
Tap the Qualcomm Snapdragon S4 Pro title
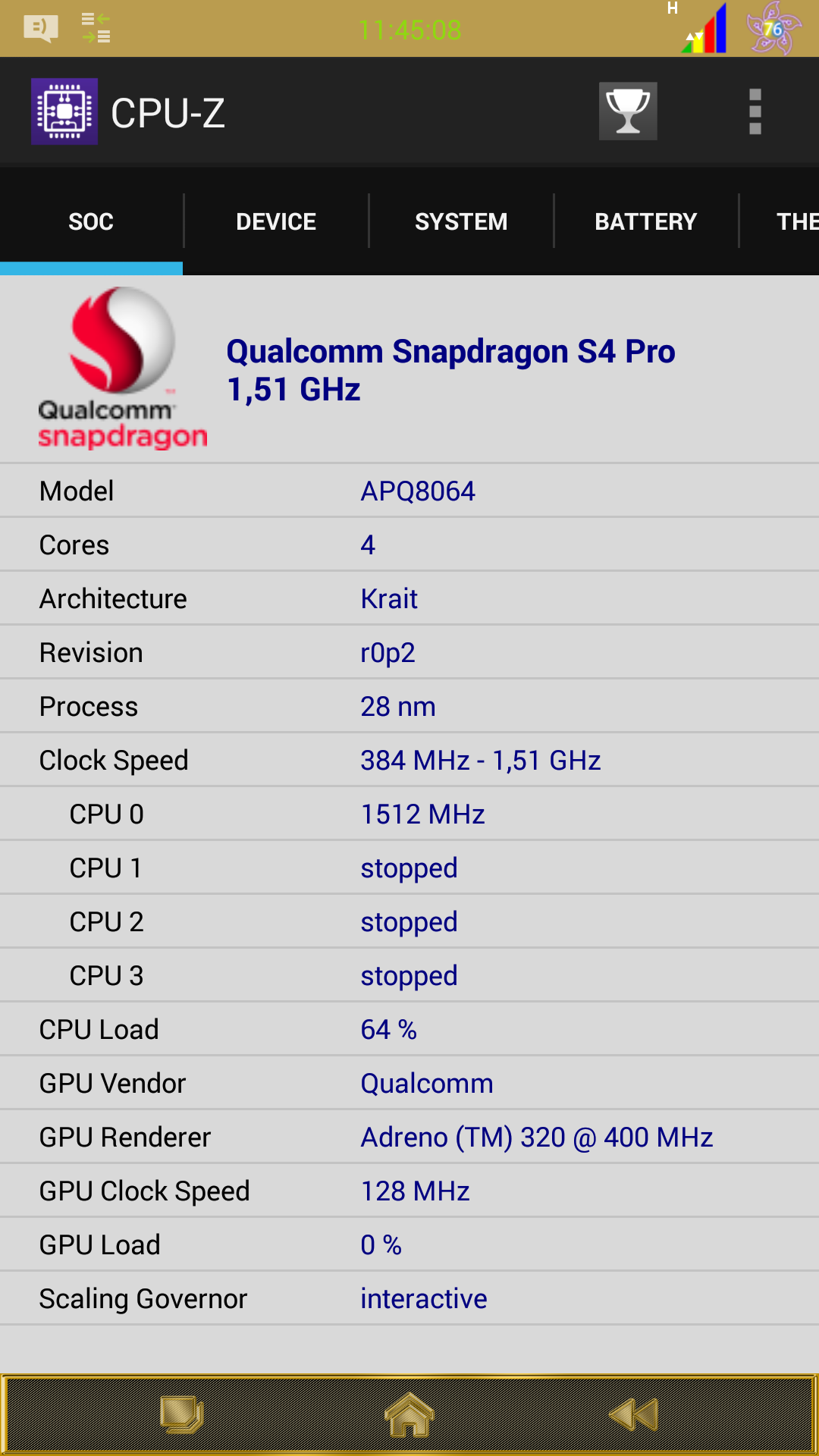pos(450,353)
